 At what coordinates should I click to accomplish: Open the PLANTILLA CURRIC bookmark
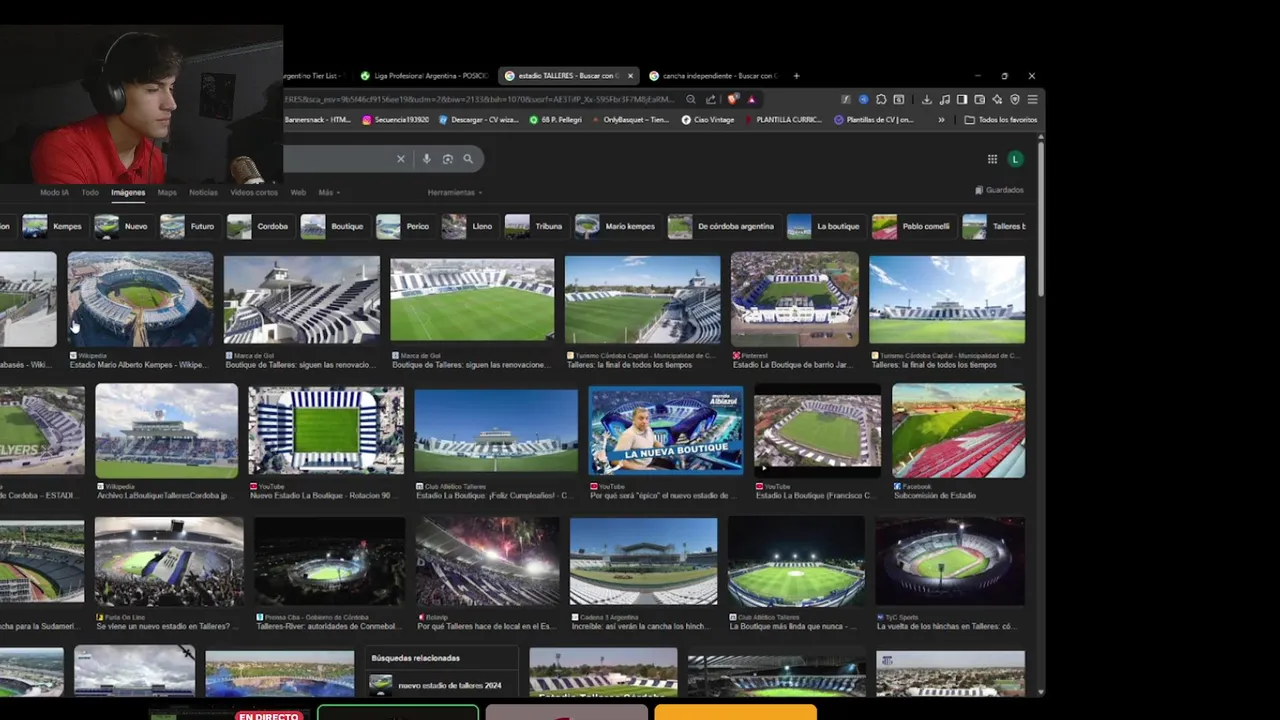(783, 120)
